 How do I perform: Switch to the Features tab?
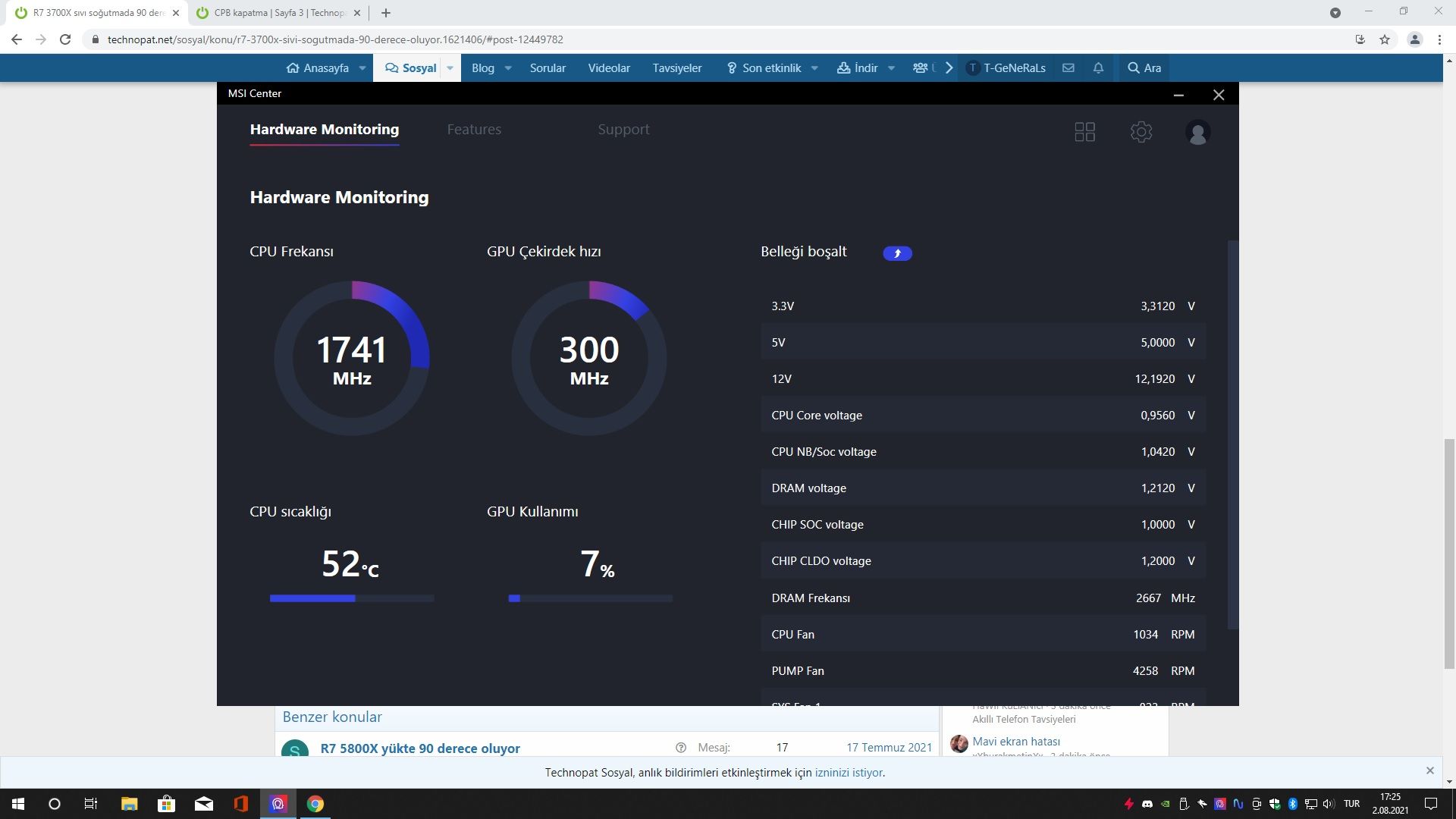pyautogui.click(x=474, y=130)
